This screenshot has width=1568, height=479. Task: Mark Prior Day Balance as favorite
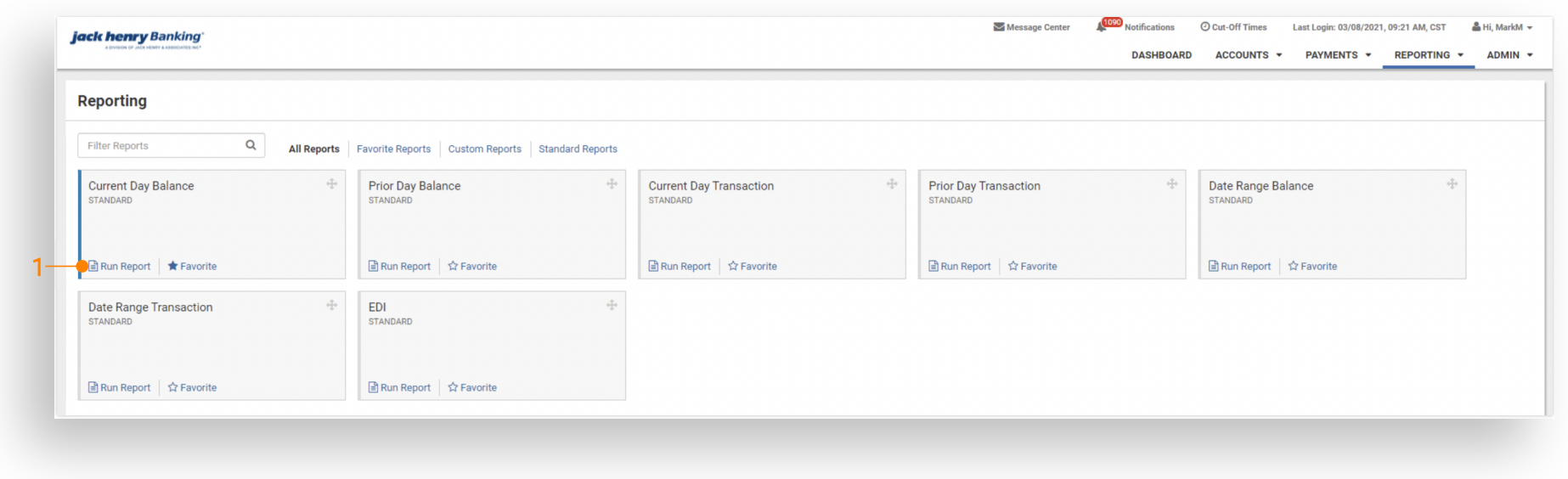472,267
